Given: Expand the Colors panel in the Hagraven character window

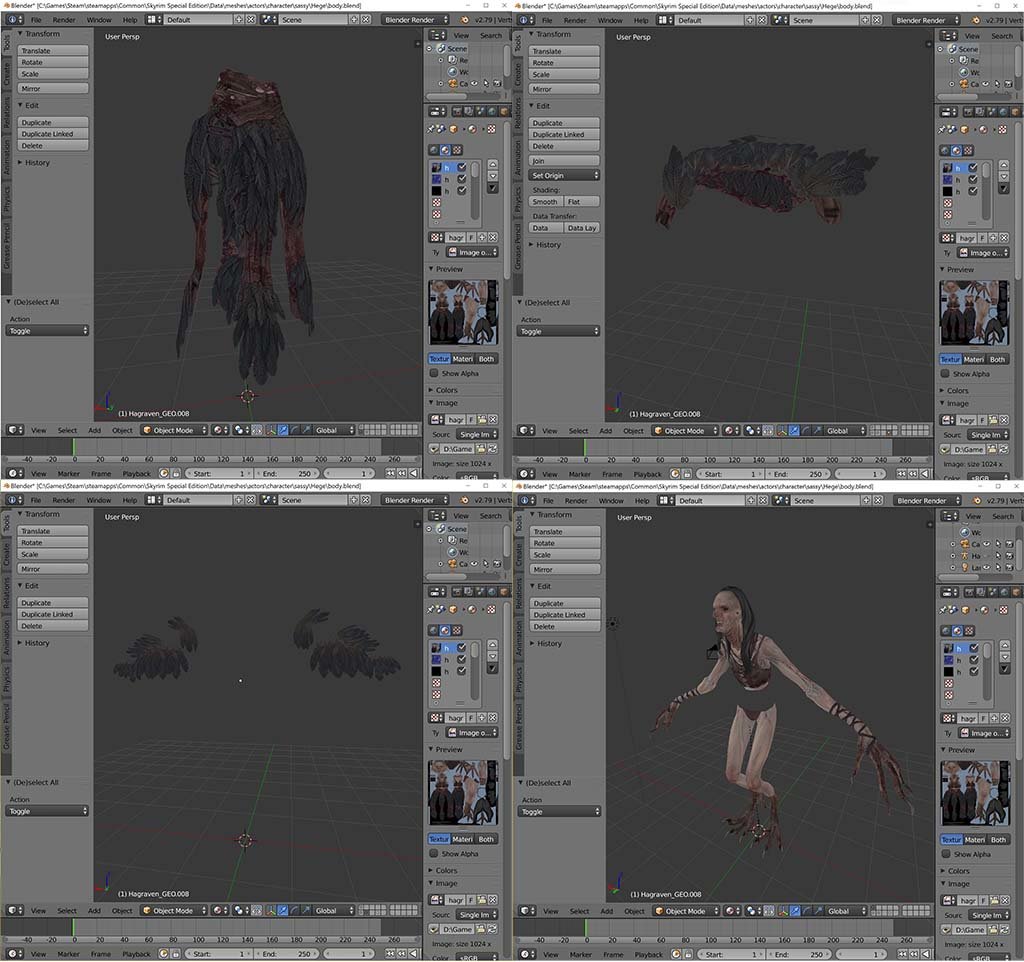Looking at the screenshot, I should pos(954,871).
